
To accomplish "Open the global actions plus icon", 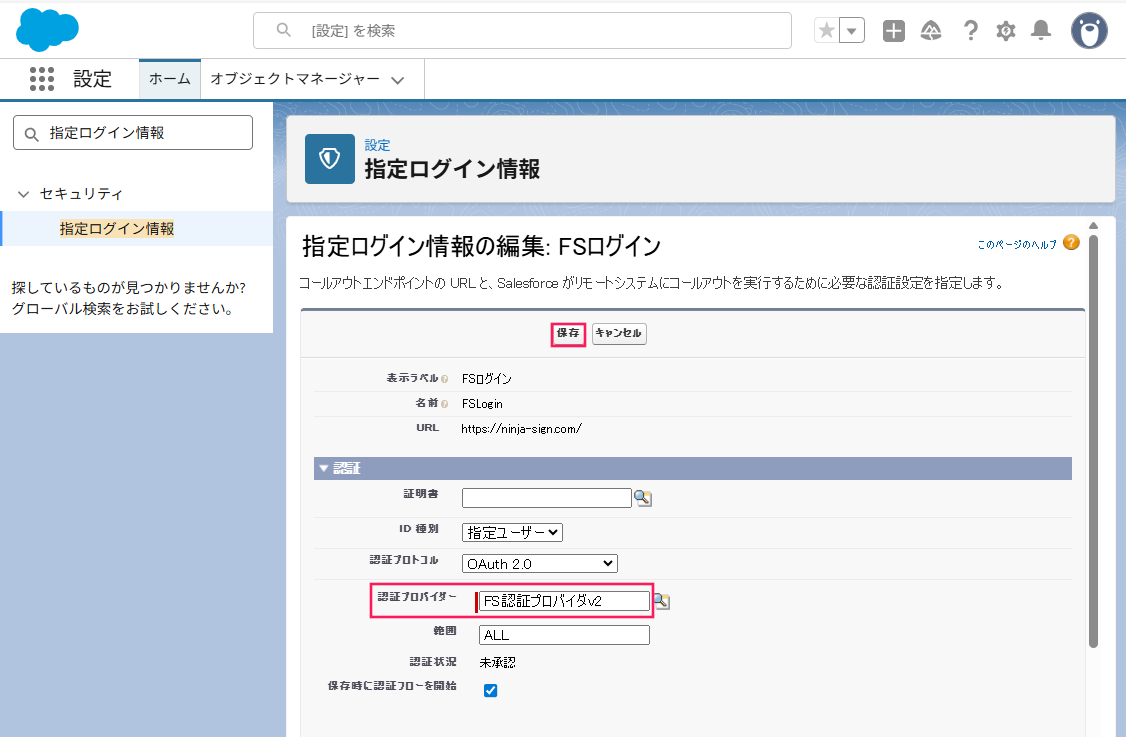I will [x=893, y=30].
